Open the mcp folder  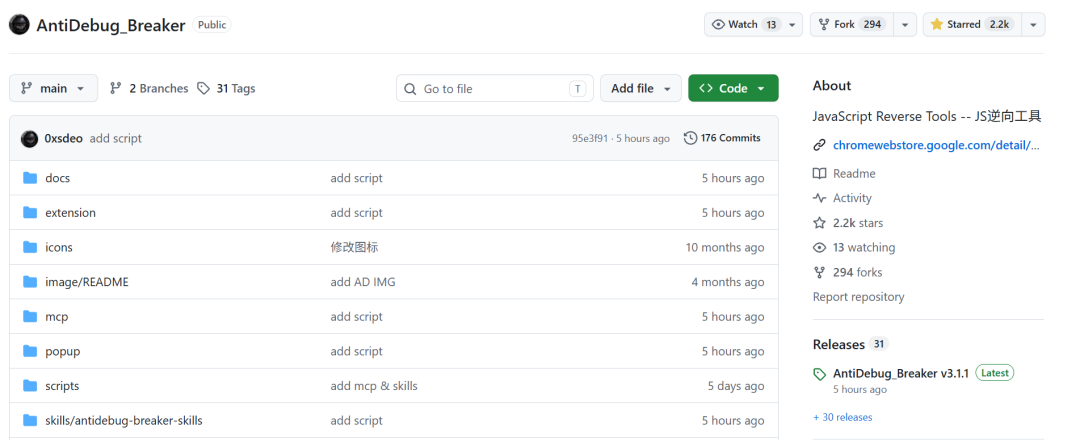click(56, 317)
